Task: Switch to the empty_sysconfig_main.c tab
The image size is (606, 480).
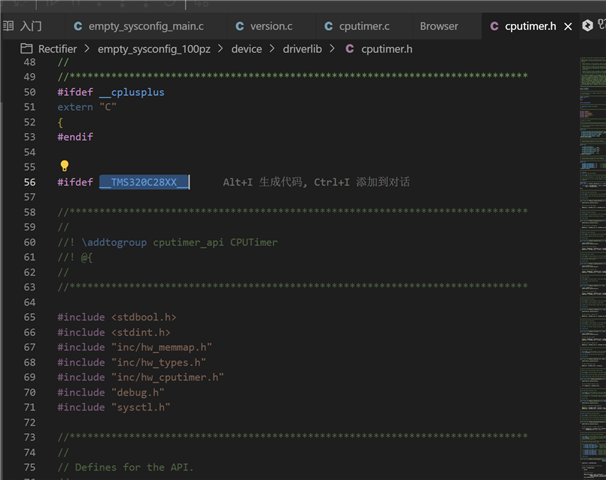Action: [x=145, y=26]
